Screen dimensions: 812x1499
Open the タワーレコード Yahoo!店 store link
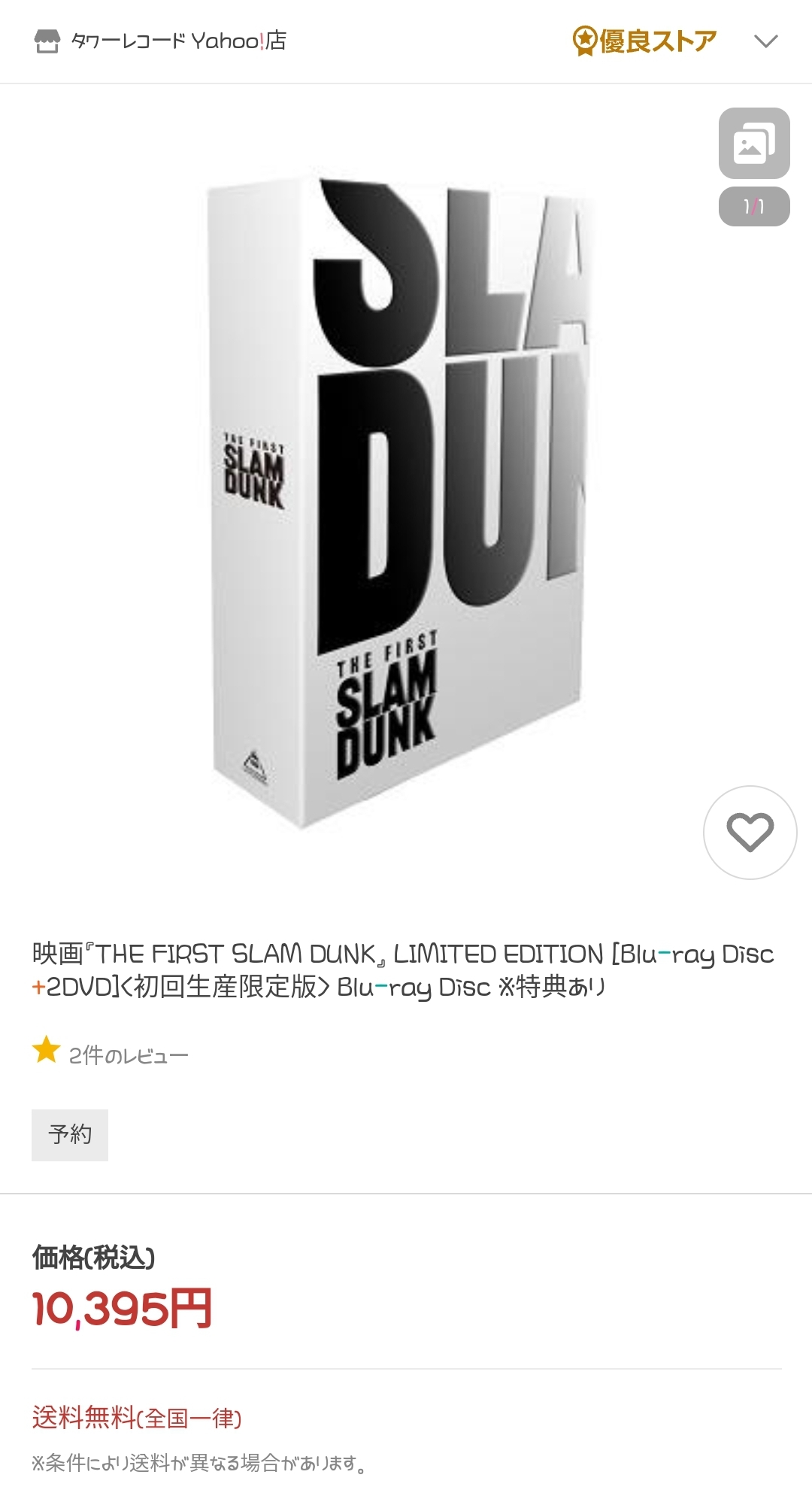179,41
